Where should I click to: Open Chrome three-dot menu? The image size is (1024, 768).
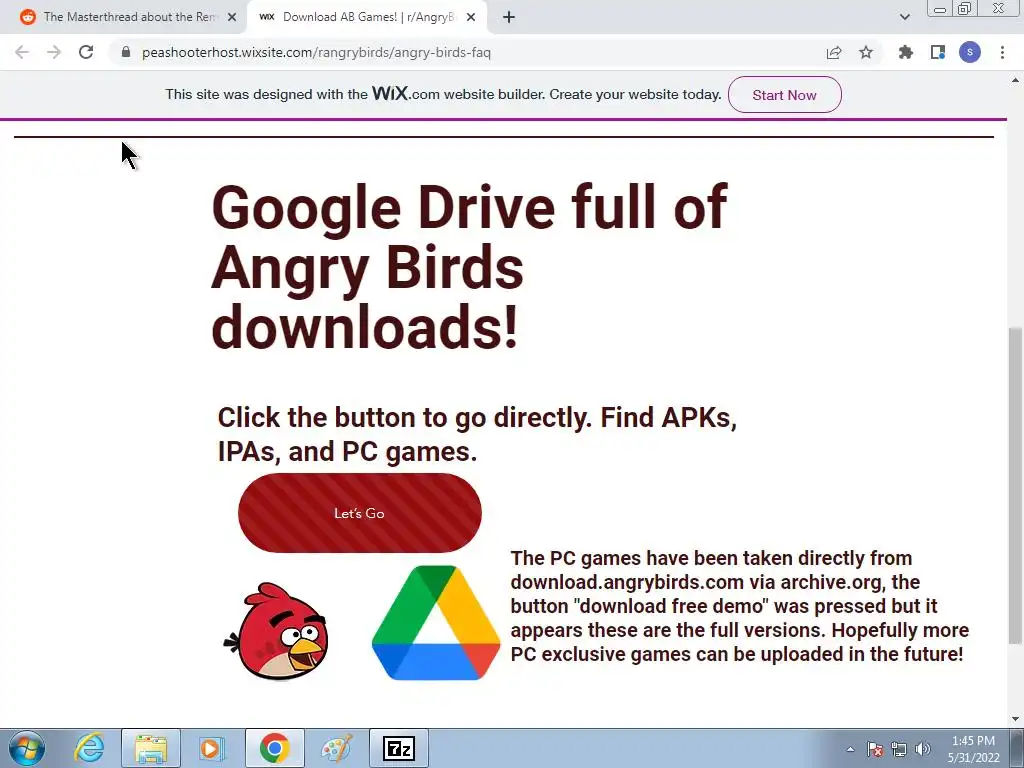tap(1002, 52)
